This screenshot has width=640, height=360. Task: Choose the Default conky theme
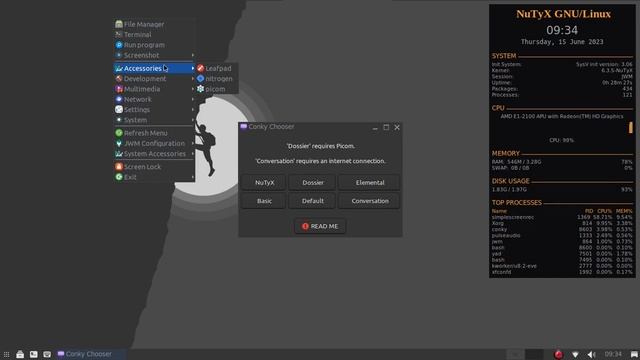click(x=313, y=201)
